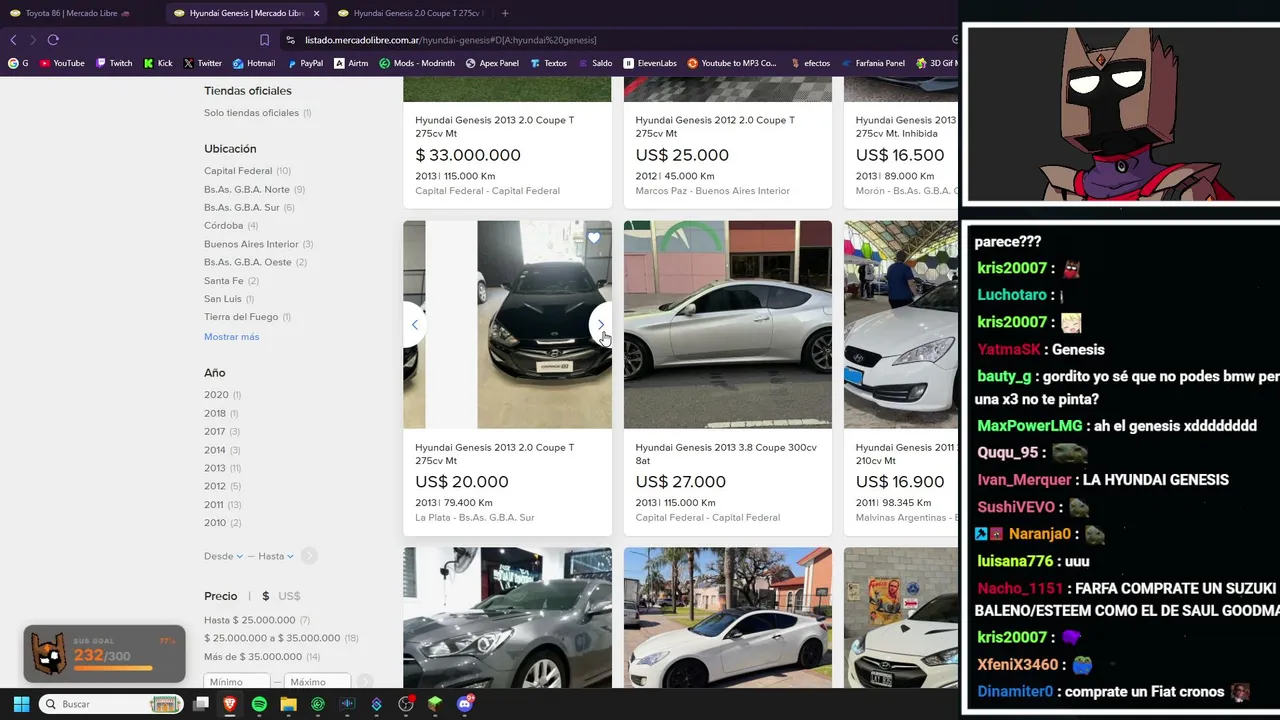Viewport: 1280px width, 720px height.
Task: Open the Google bookmark
Action: 18,63
